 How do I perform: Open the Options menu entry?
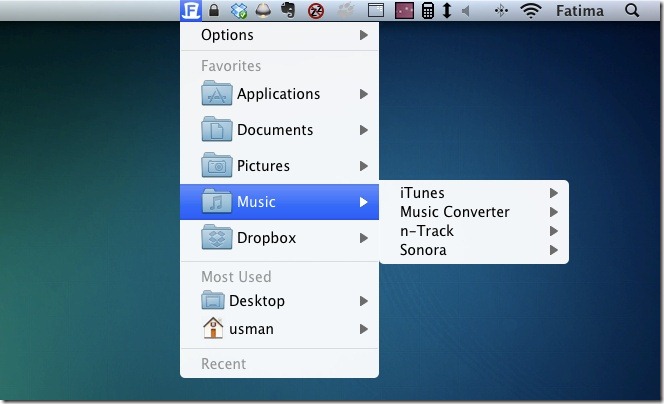point(279,35)
